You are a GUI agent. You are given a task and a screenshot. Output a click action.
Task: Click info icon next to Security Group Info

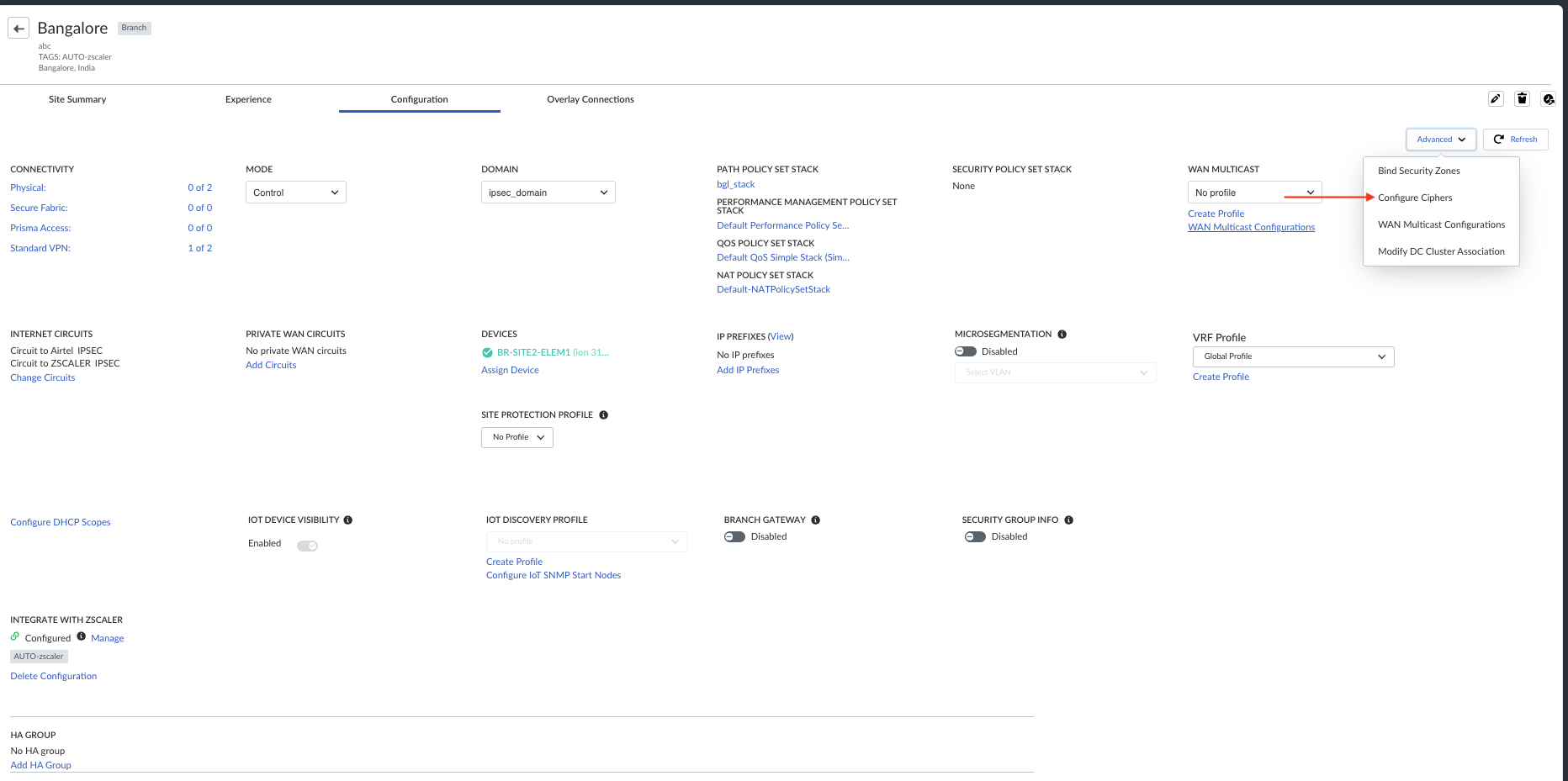[x=1069, y=520]
